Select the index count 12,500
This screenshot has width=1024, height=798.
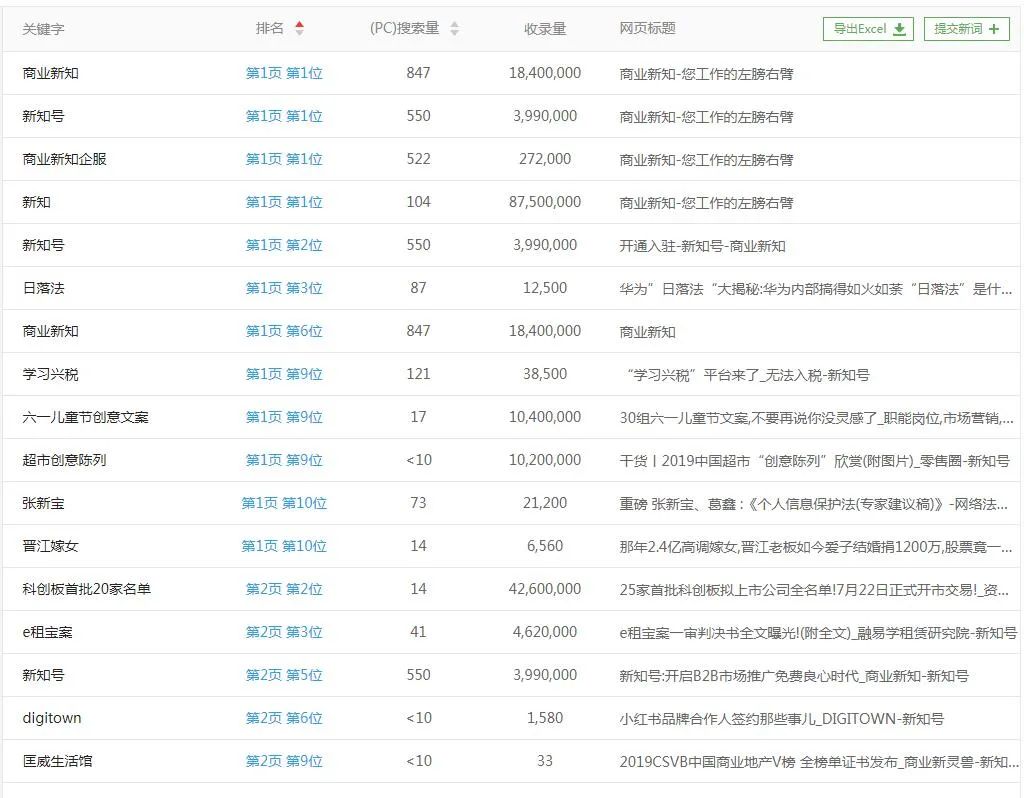(545, 288)
